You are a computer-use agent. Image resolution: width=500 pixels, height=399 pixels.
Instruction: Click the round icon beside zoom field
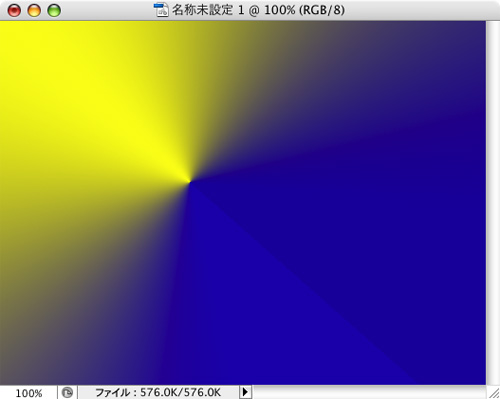tap(67, 392)
